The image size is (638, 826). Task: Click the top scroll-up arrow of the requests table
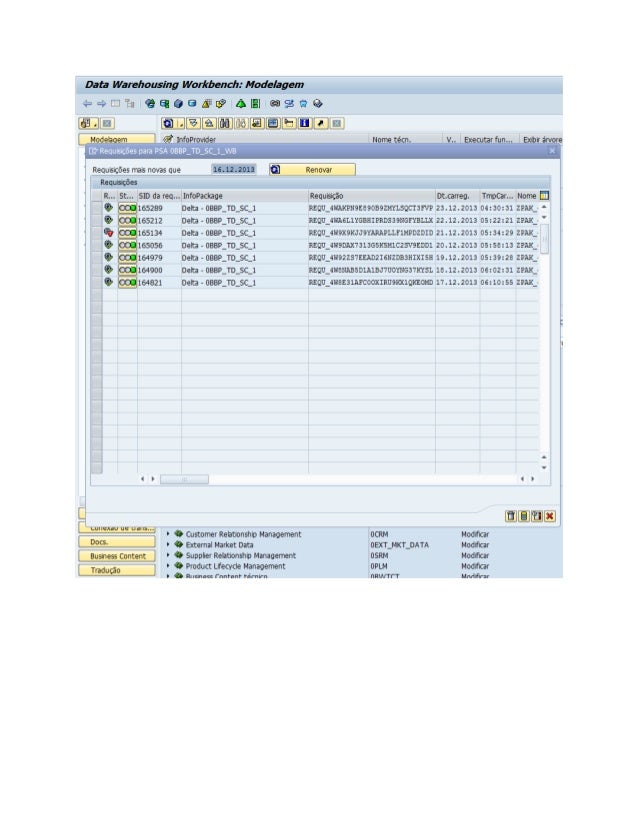[544, 206]
